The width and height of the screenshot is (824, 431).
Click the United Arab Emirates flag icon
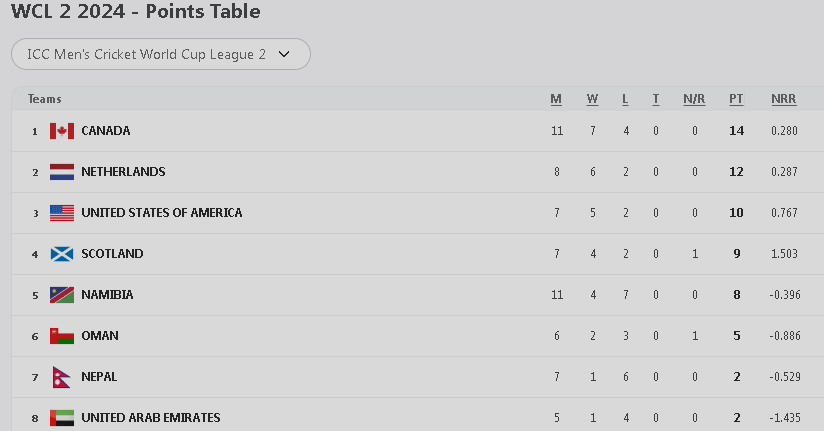62,418
